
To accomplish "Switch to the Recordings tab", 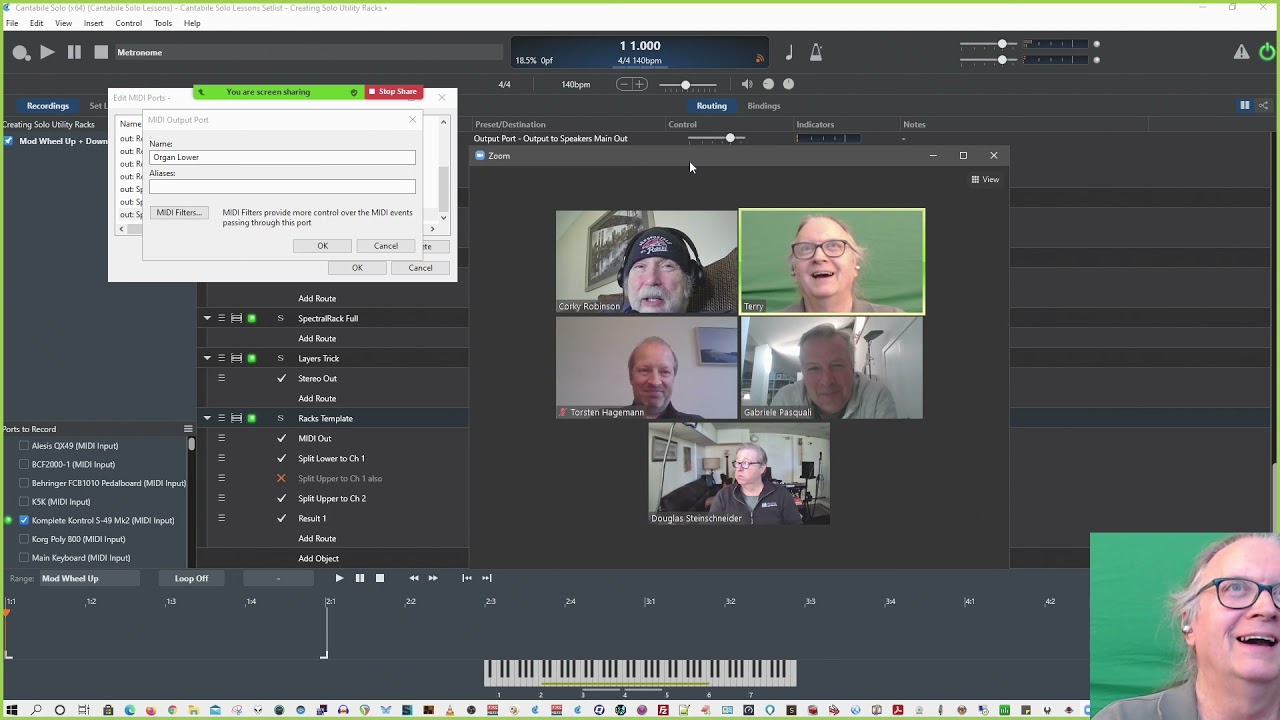I will tap(48, 106).
